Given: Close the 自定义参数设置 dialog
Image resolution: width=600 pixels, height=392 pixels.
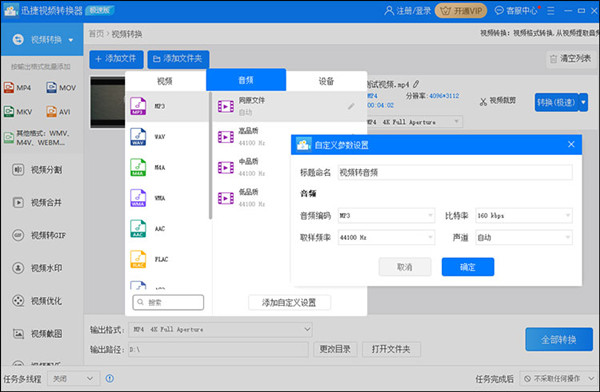Looking at the screenshot, I should click(x=571, y=144).
